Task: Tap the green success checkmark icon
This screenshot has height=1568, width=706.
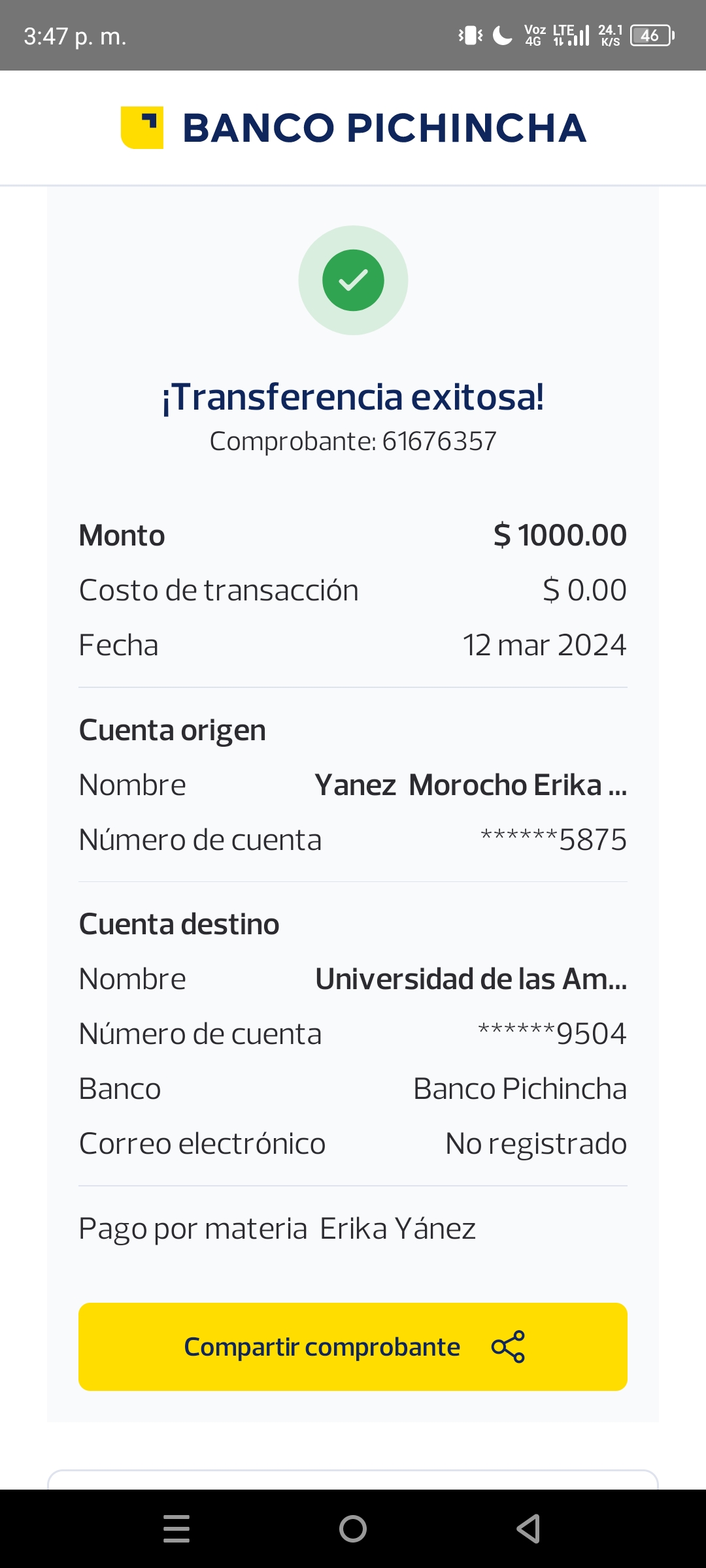Action: coord(353,280)
